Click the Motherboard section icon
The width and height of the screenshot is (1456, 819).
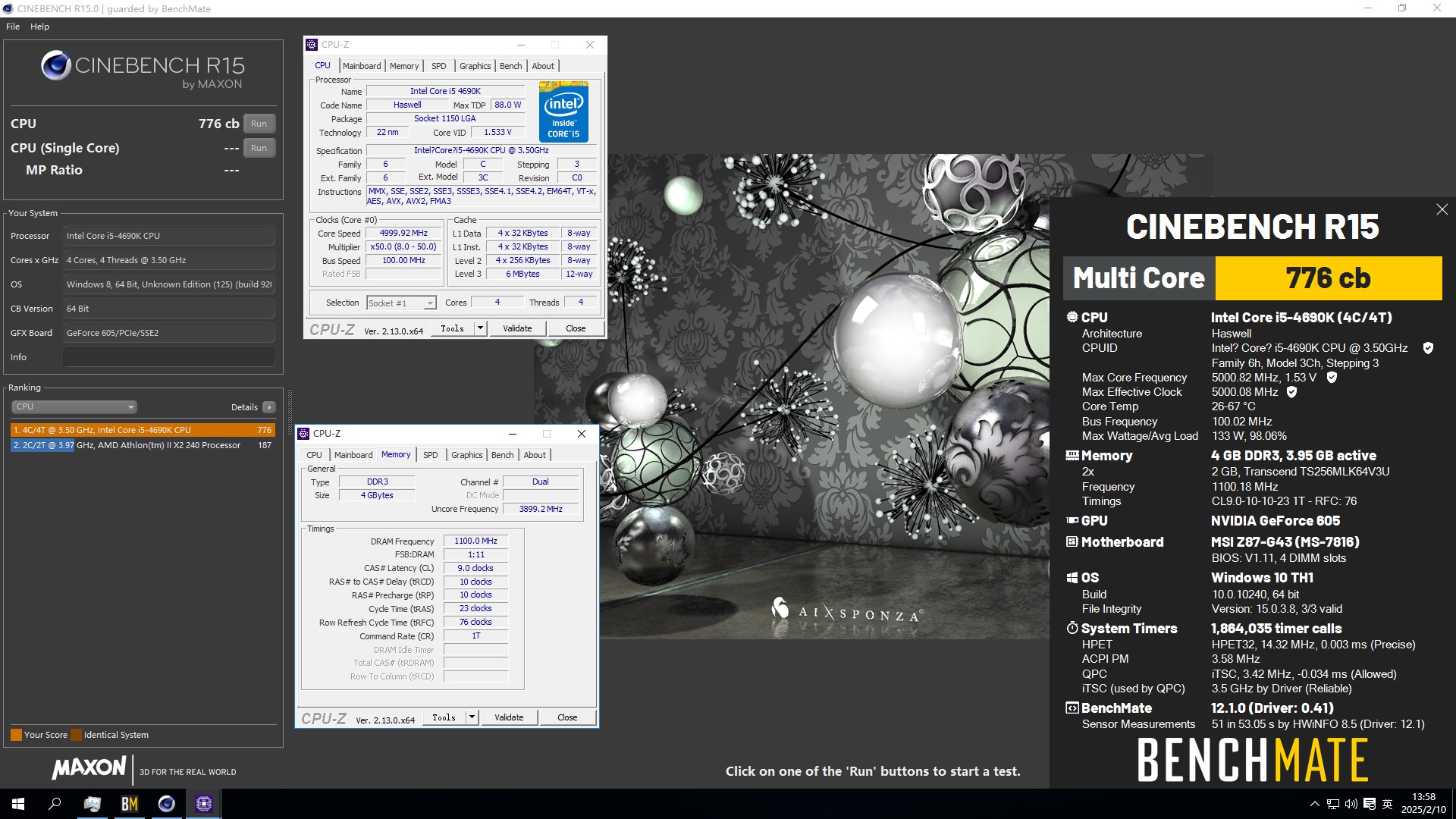click(1072, 541)
